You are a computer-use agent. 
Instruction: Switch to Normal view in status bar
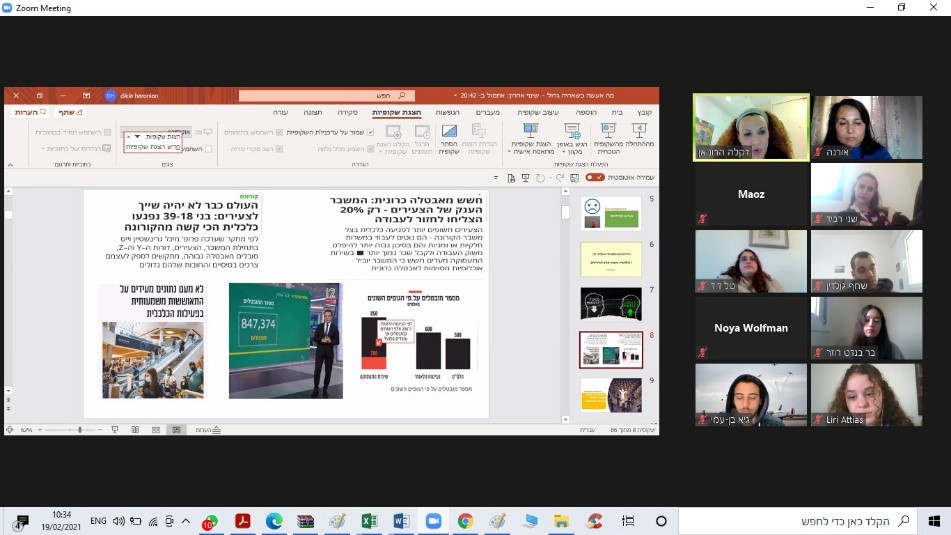(x=176, y=429)
